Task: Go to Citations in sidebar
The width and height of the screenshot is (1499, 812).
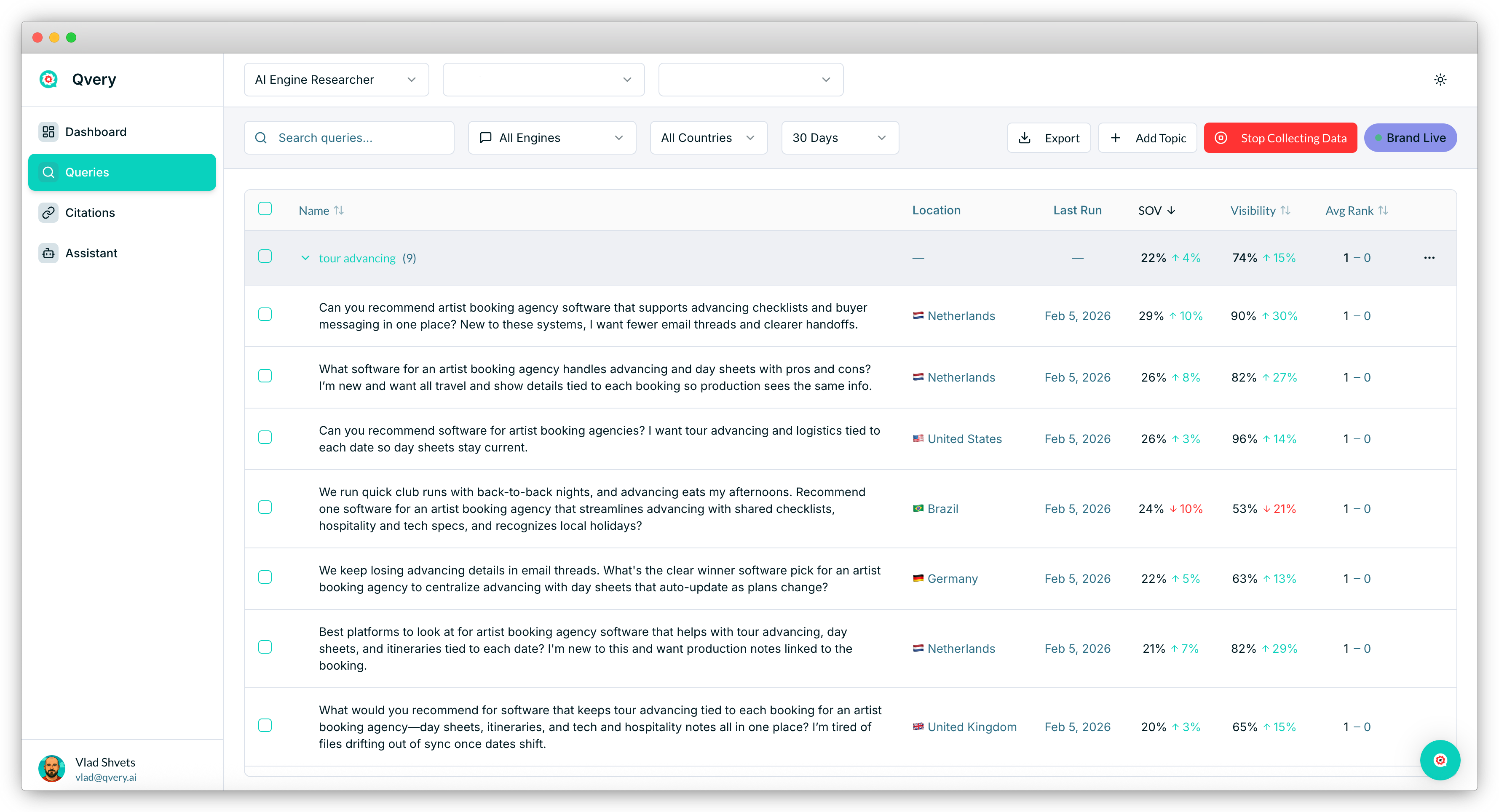Action: pos(90,213)
